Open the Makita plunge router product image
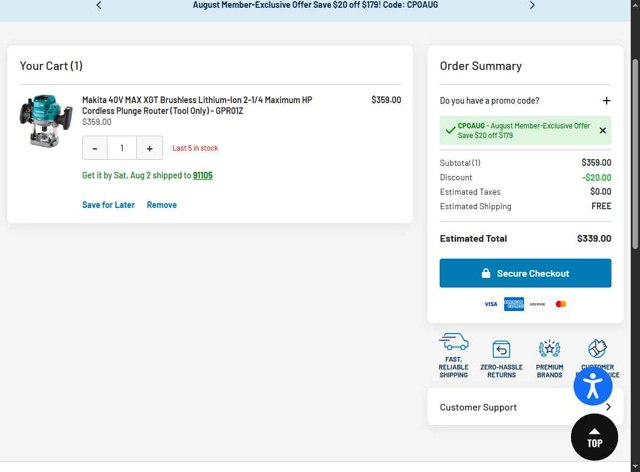 [46, 121]
